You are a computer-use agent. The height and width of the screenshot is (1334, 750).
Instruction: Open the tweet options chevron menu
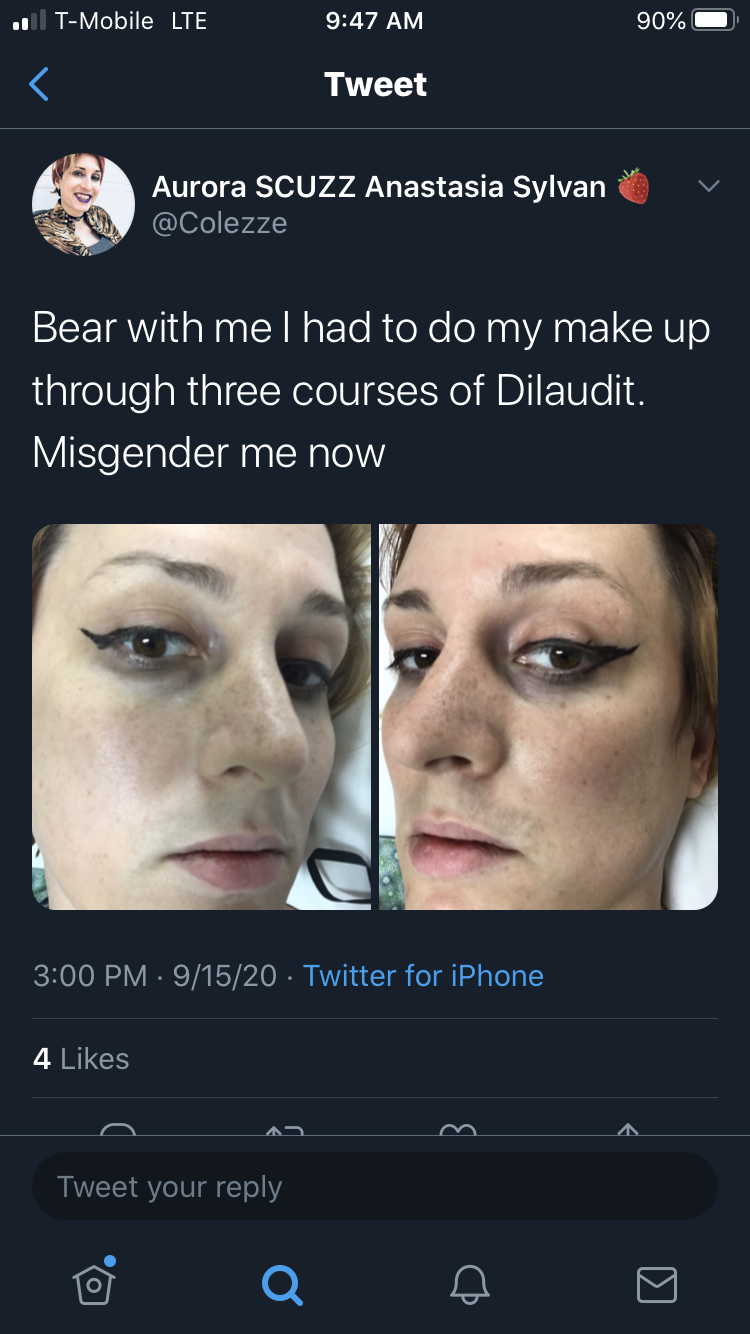[708, 186]
